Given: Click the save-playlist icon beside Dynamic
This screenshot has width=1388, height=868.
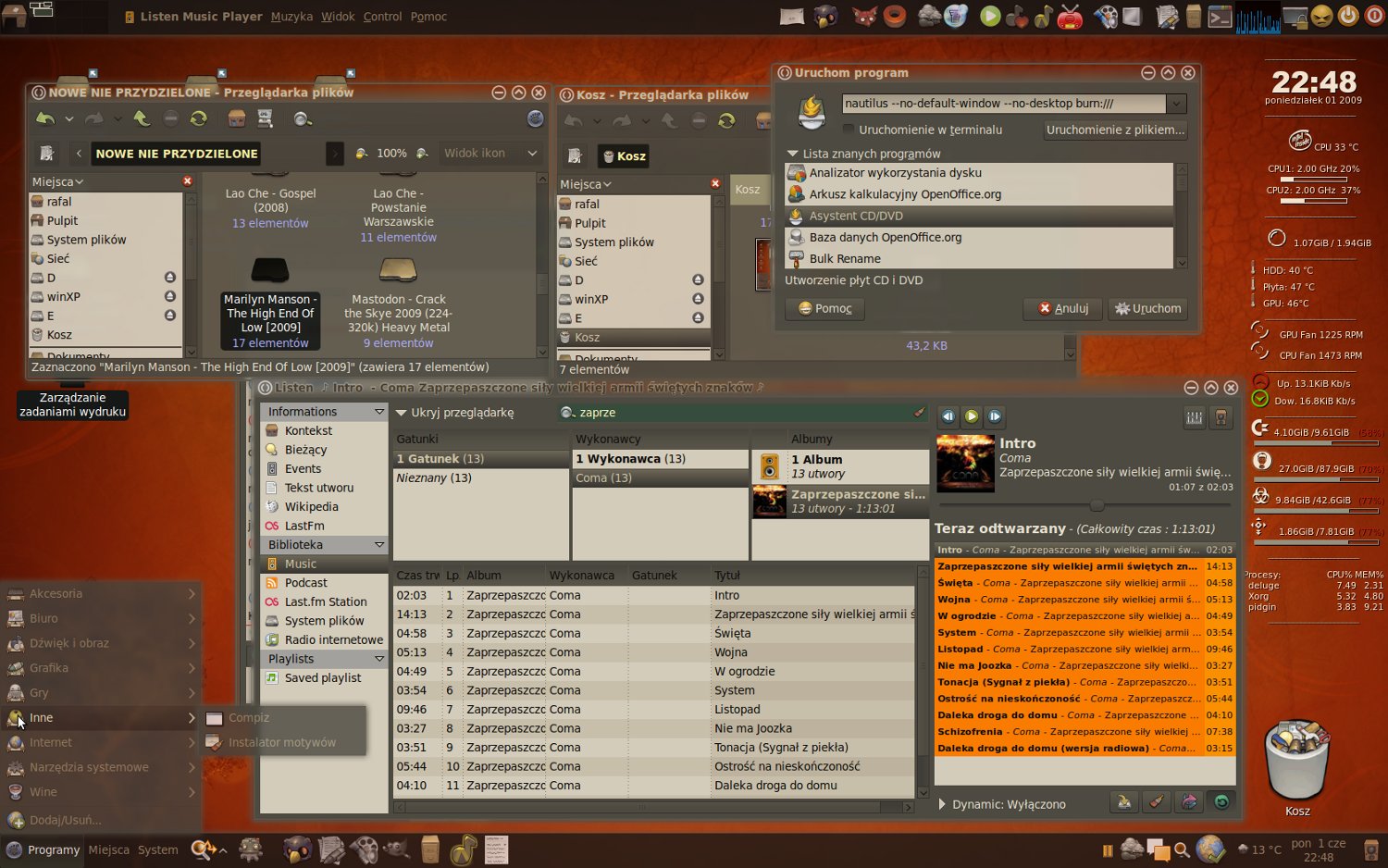Looking at the screenshot, I should pos(1124,802).
